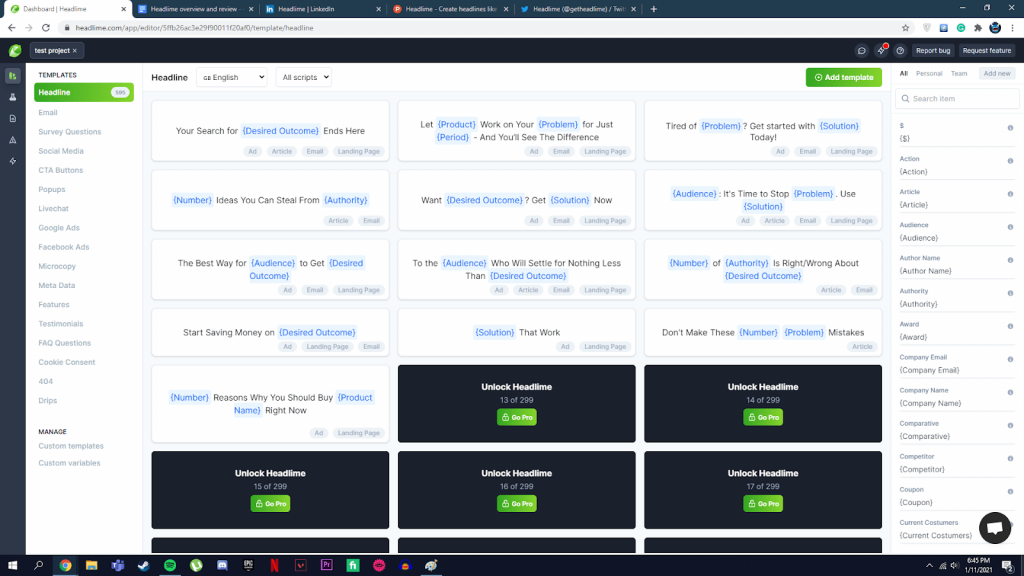Select the Headline templates category
1024x576 pixels.
tap(84, 93)
